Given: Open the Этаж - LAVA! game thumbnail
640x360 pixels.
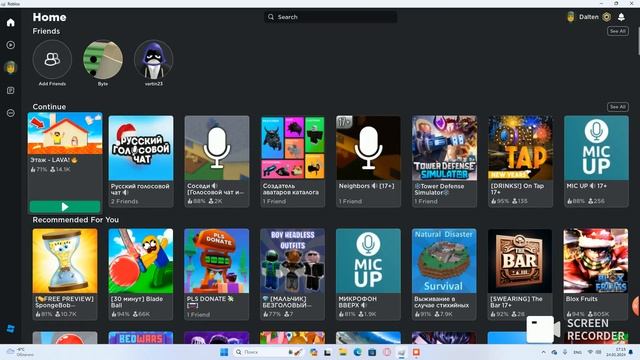Looking at the screenshot, I should pyautogui.click(x=65, y=134).
